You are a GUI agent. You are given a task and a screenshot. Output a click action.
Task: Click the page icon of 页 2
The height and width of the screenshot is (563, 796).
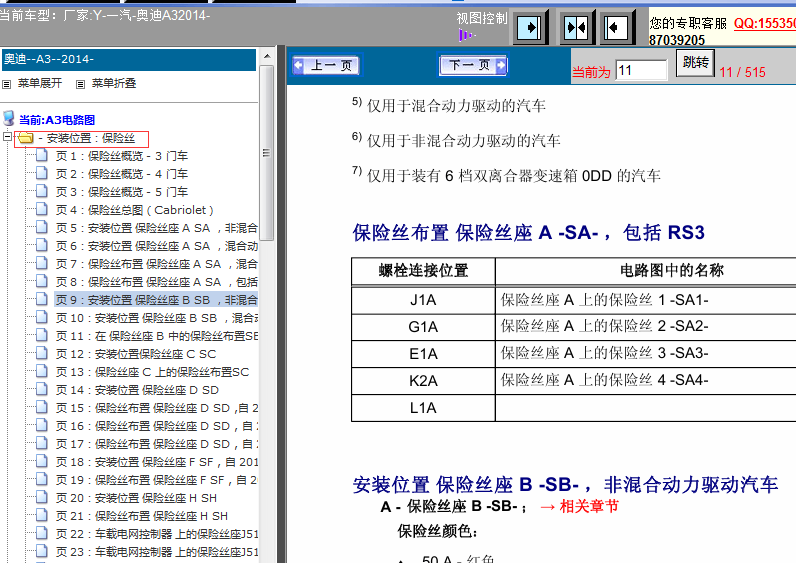[42, 173]
